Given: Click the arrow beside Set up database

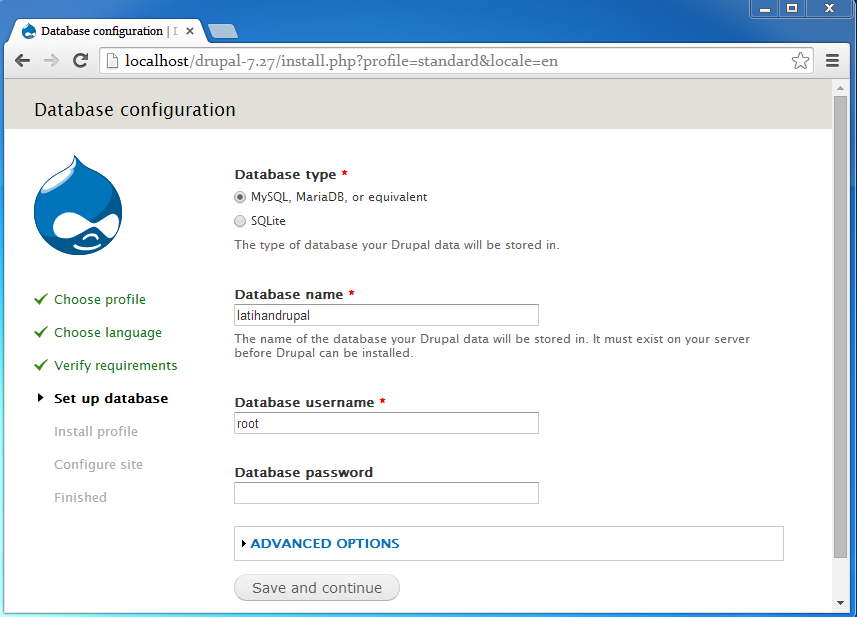Looking at the screenshot, I should pyautogui.click(x=40, y=398).
